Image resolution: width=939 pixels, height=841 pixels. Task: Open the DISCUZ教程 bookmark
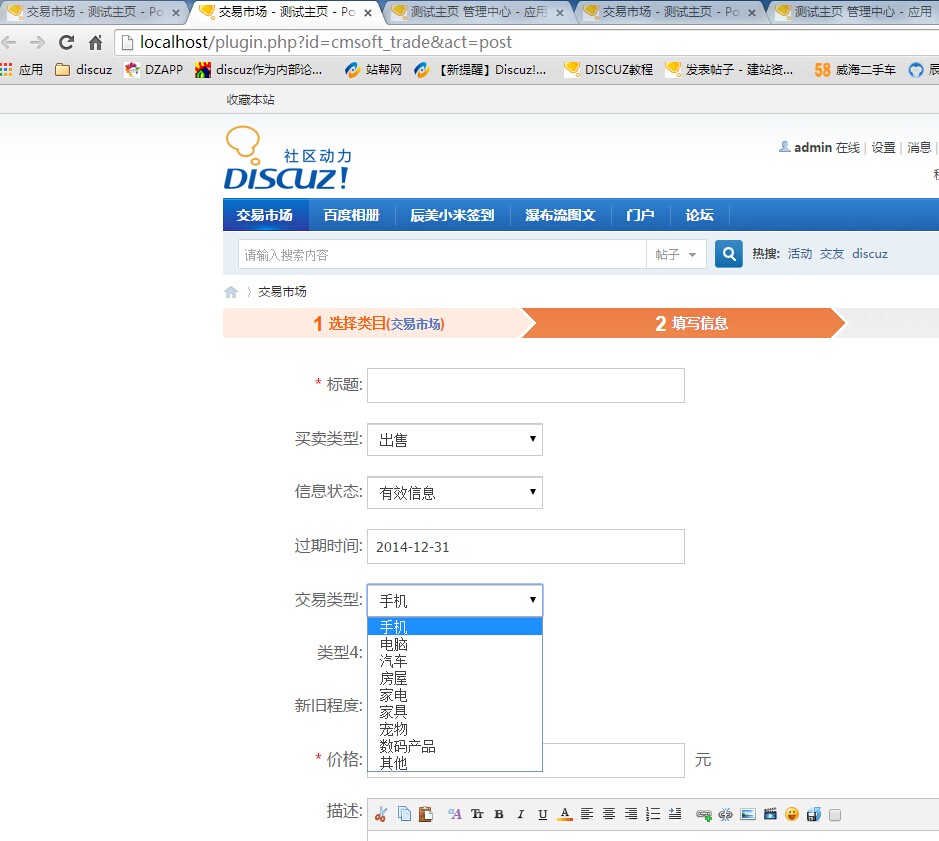tap(608, 69)
